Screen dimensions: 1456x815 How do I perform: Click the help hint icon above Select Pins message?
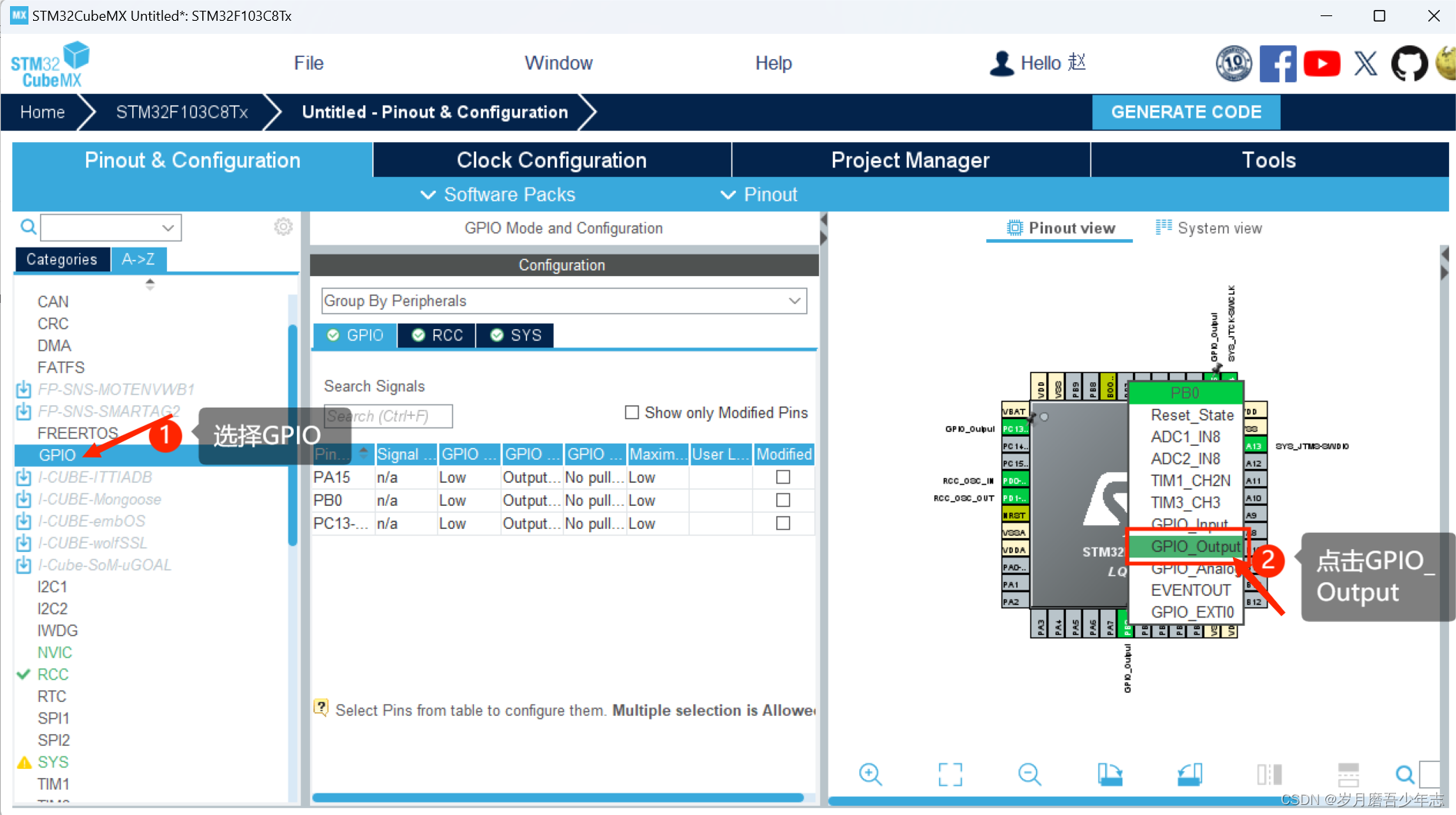pyautogui.click(x=321, y=707)
